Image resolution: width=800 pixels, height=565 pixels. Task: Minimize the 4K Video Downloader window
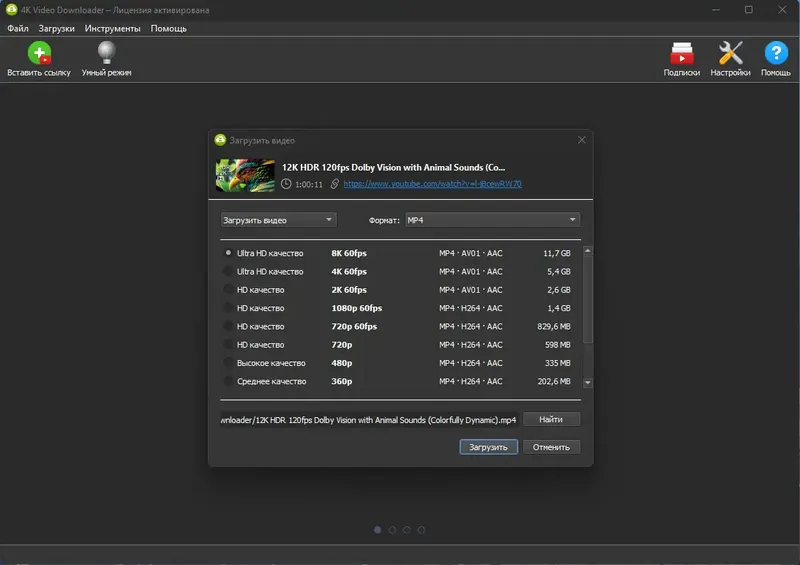(716, 10)
